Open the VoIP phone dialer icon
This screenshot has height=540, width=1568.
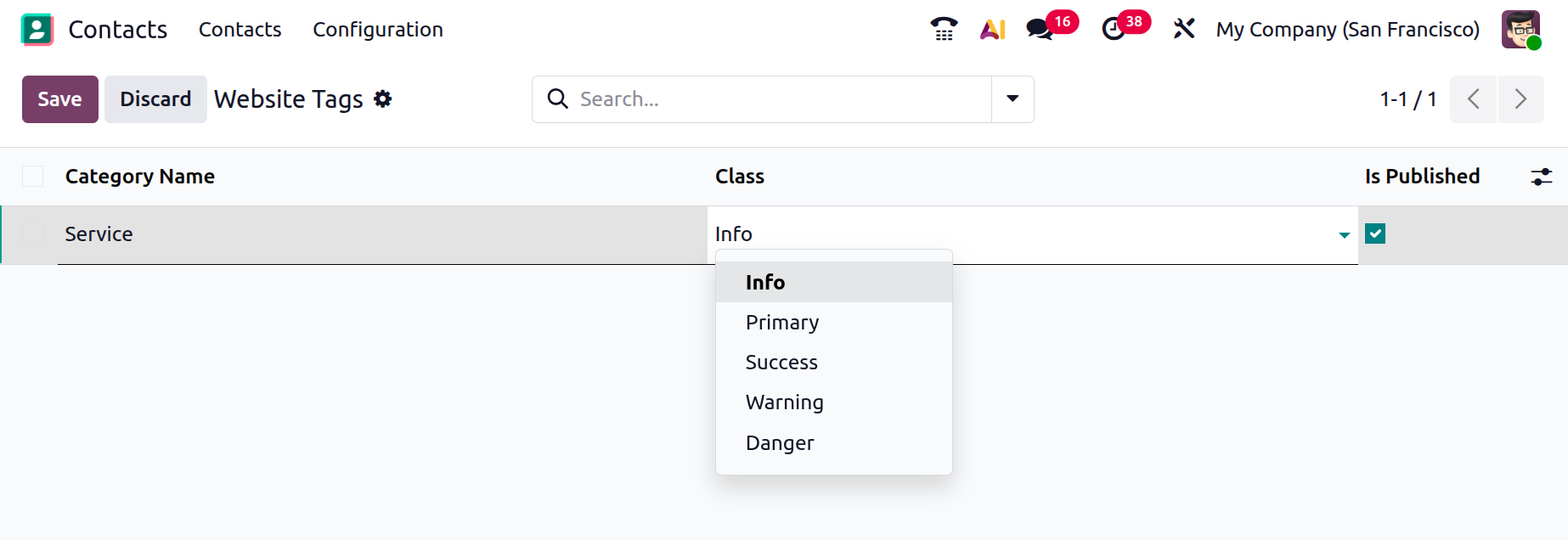(x=944, y=30)
